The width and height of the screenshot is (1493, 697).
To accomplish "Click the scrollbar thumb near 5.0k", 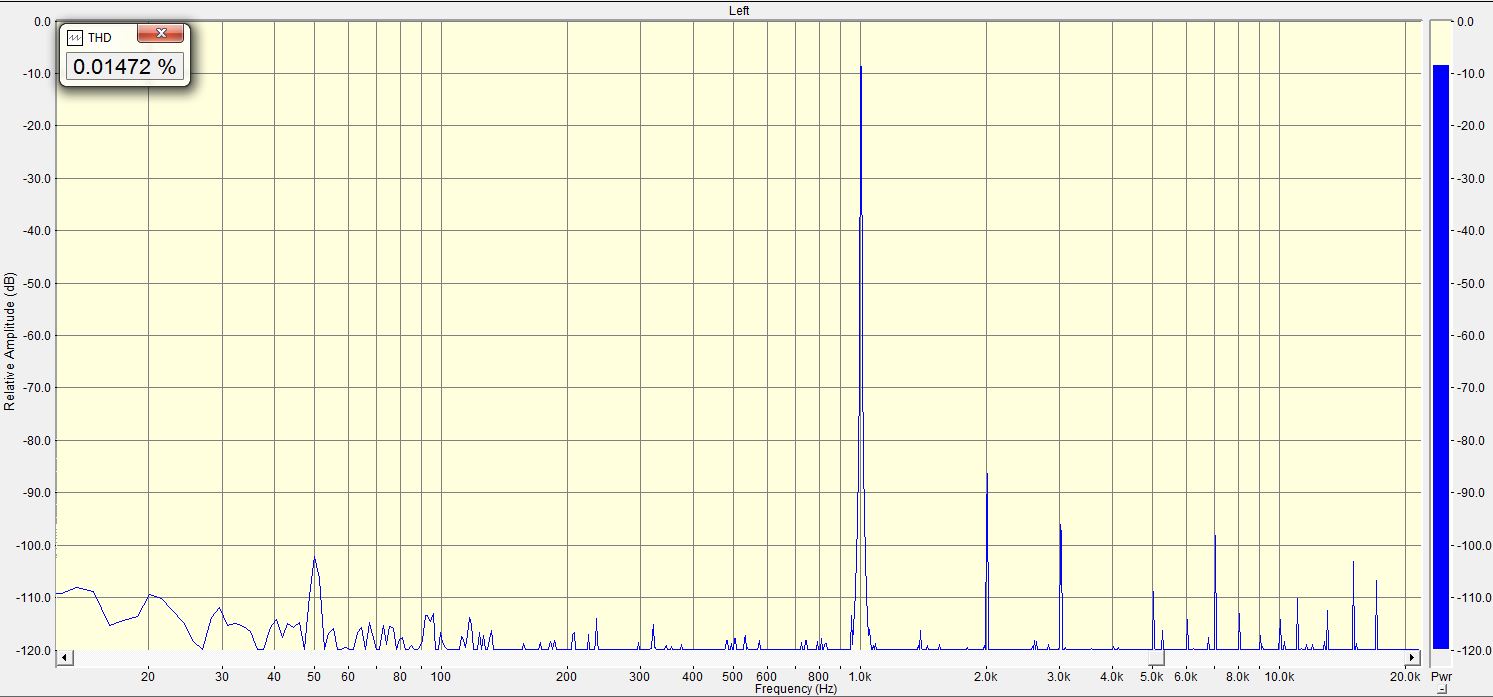I will pos(1157,658).
